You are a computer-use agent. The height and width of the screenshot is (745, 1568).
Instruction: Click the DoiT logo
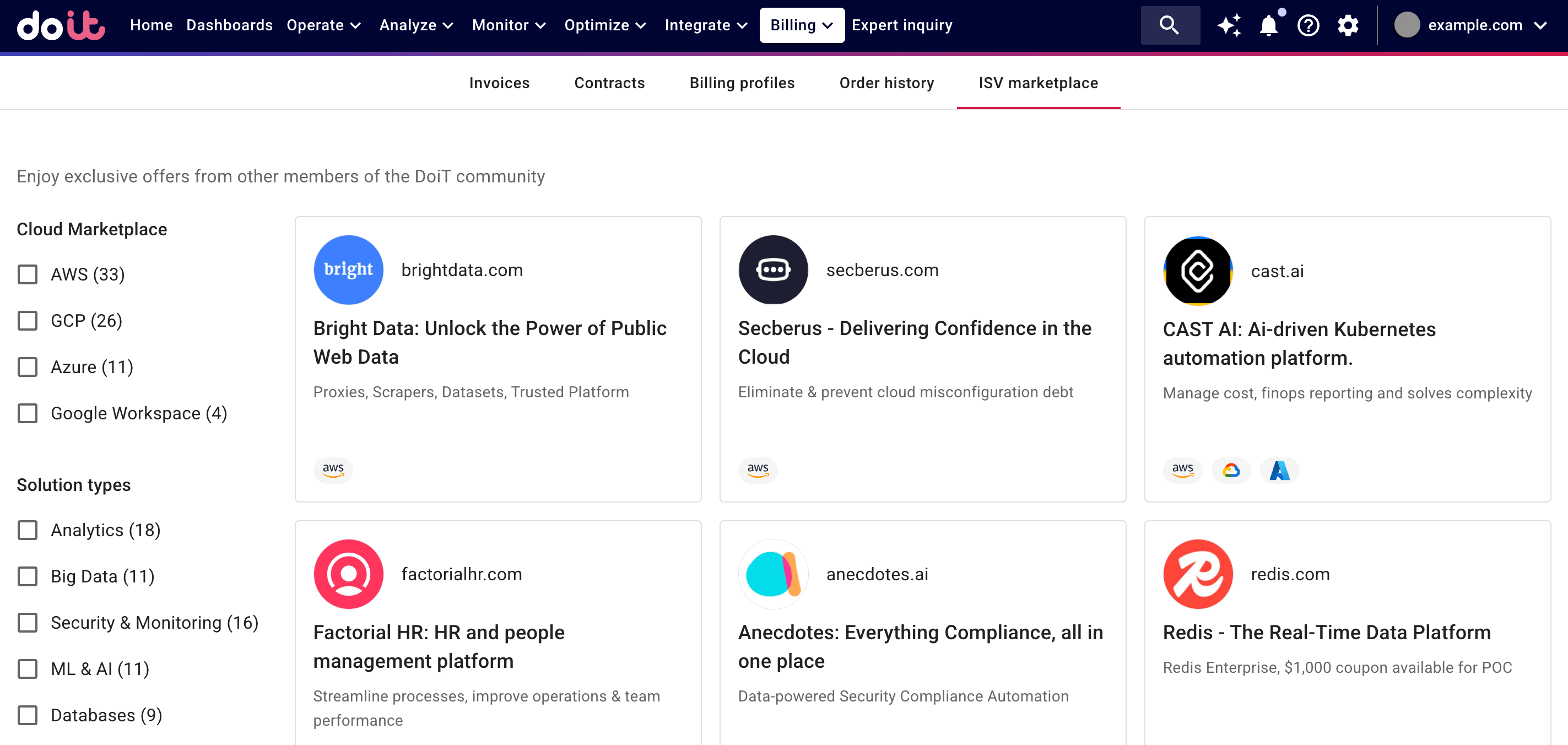[x=60, y=25]
